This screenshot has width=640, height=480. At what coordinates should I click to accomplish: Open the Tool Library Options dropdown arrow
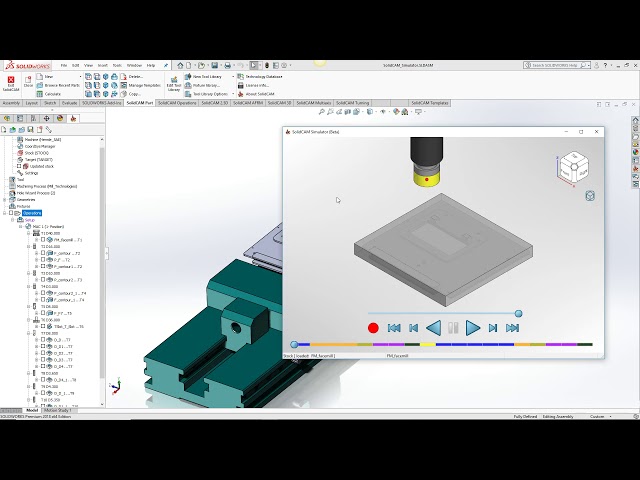pos(233,94)
